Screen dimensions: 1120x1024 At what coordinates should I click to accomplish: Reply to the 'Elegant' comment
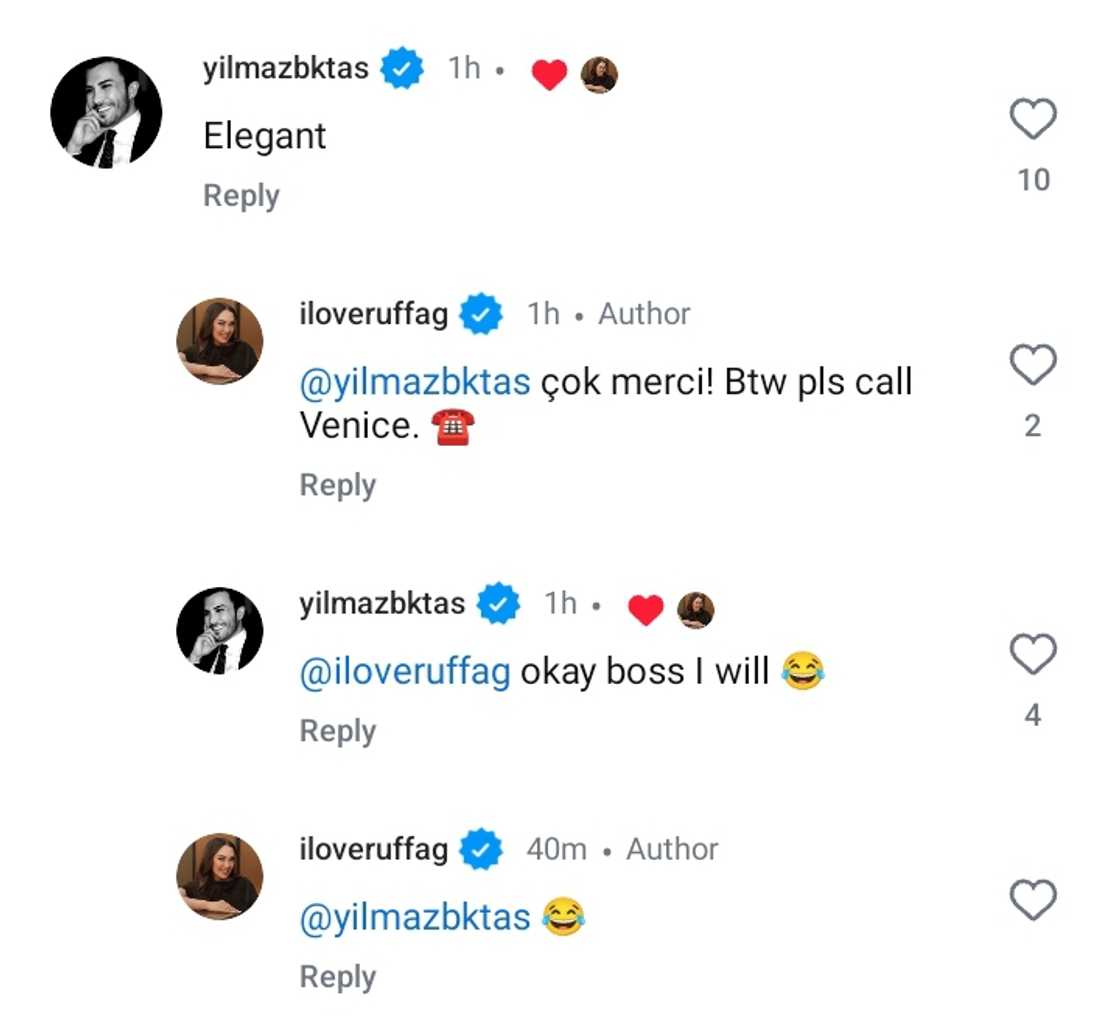click(240, 196)
